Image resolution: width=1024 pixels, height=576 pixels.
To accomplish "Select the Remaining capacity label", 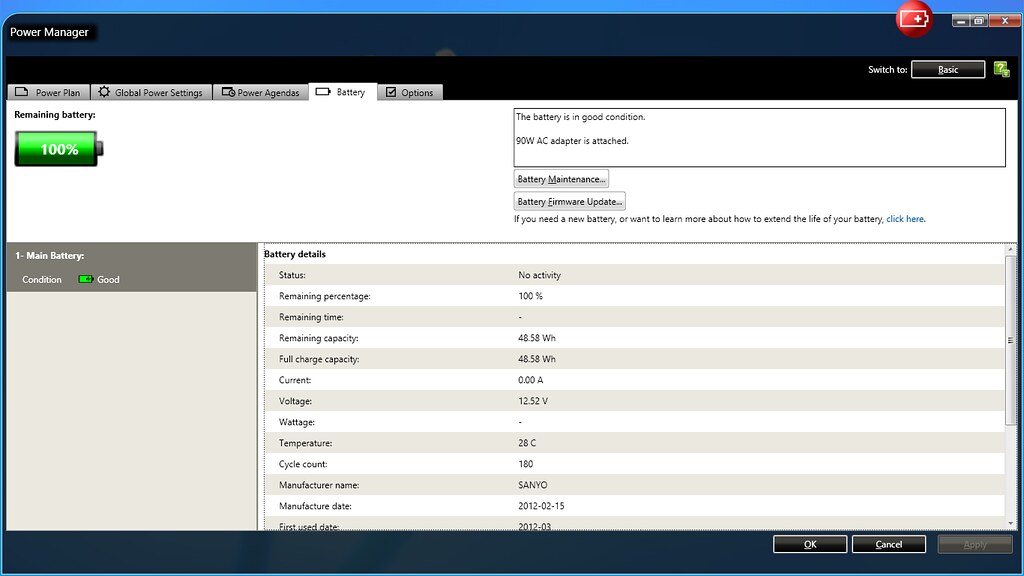I will click(x=319, y=338).
